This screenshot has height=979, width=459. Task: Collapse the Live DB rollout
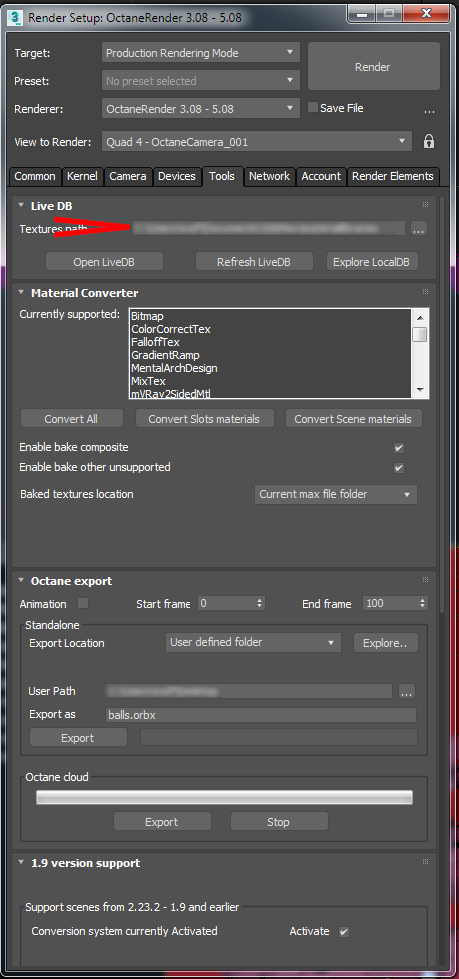[21, 205]
